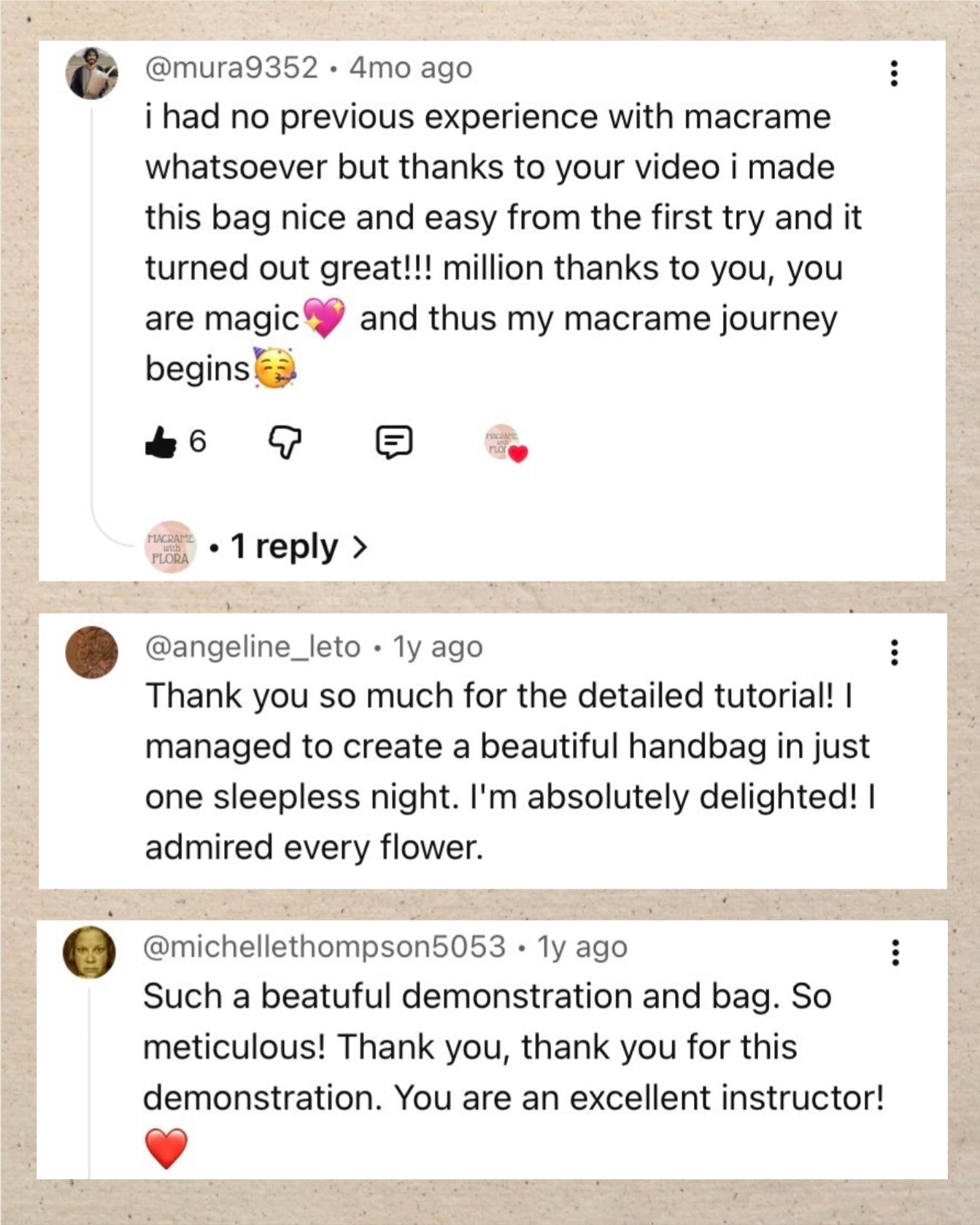Click the like count number 6

pos(197,441)
